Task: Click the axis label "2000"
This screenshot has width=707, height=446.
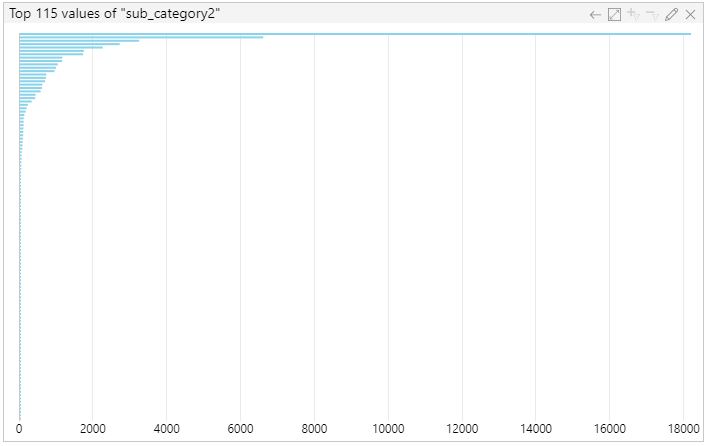Action: click(93, 429)
